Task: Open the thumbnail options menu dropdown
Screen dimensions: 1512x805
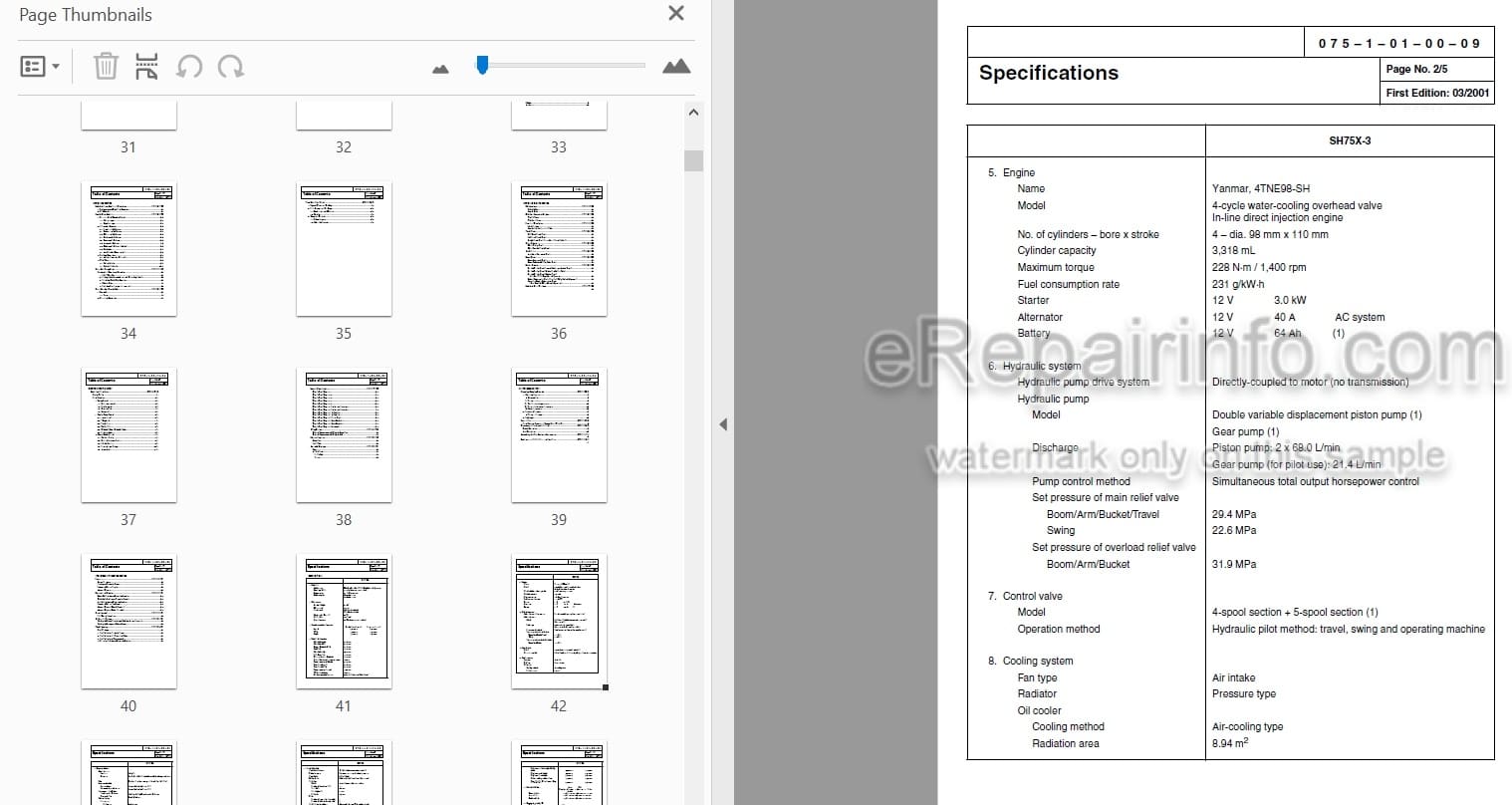Action: (40, 67)
